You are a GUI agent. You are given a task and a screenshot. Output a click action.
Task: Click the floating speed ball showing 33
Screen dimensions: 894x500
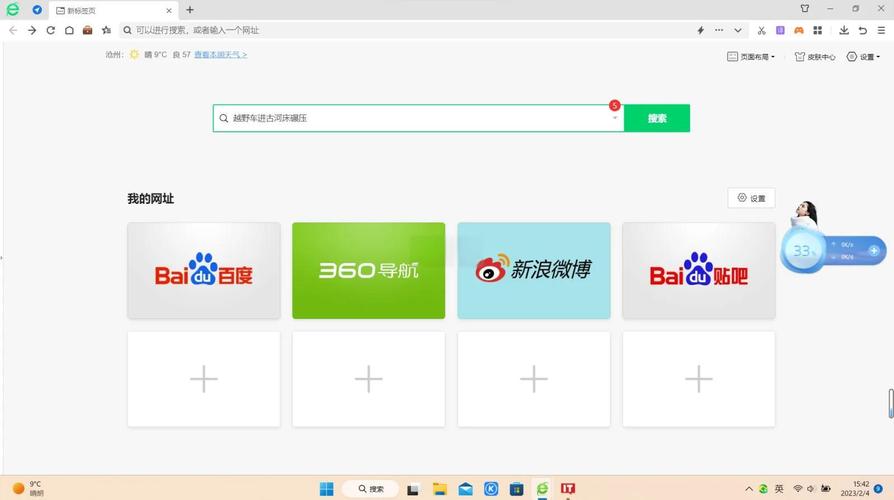click(803, 250)
